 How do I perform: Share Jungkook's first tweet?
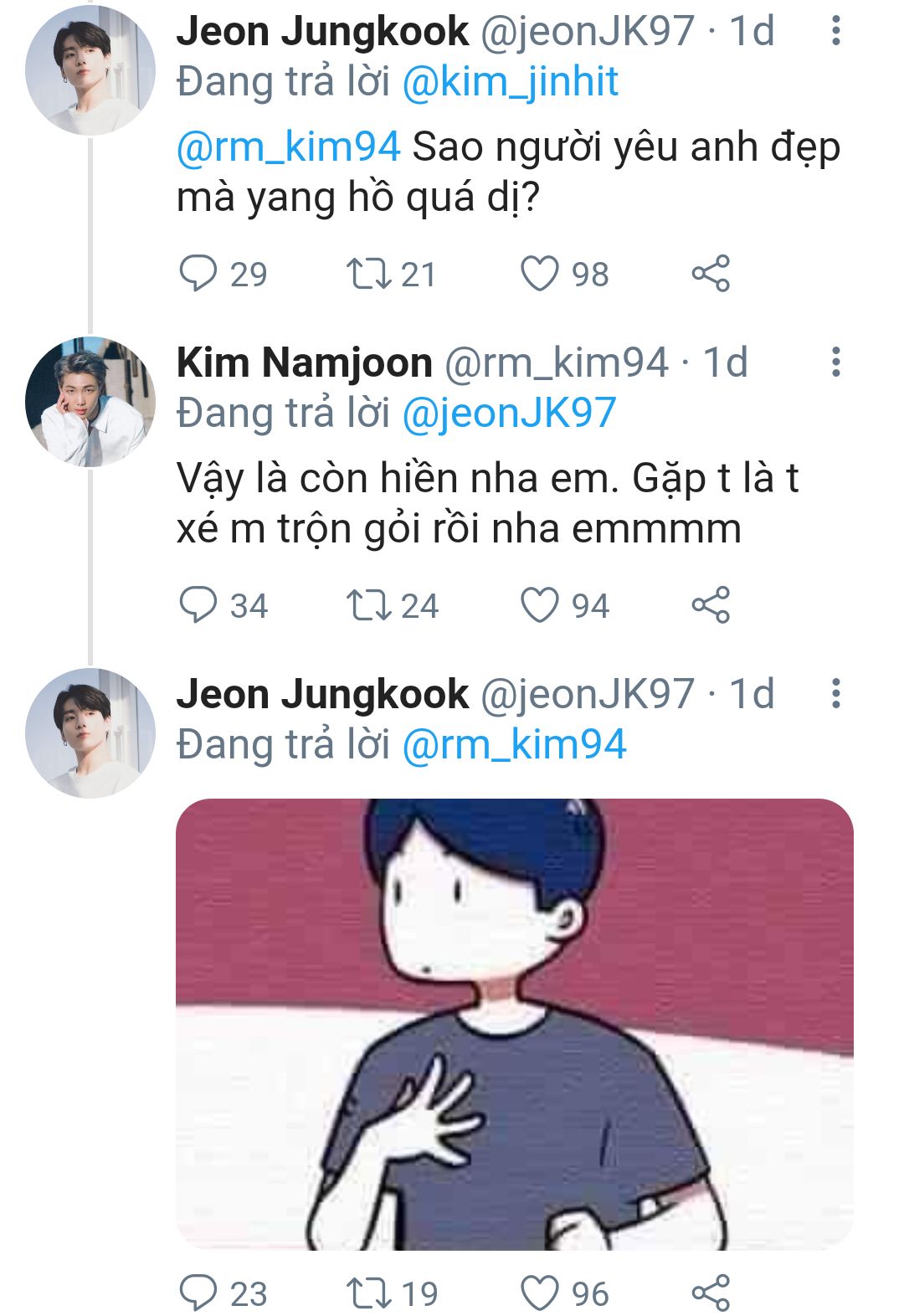[x=711, y=274]
